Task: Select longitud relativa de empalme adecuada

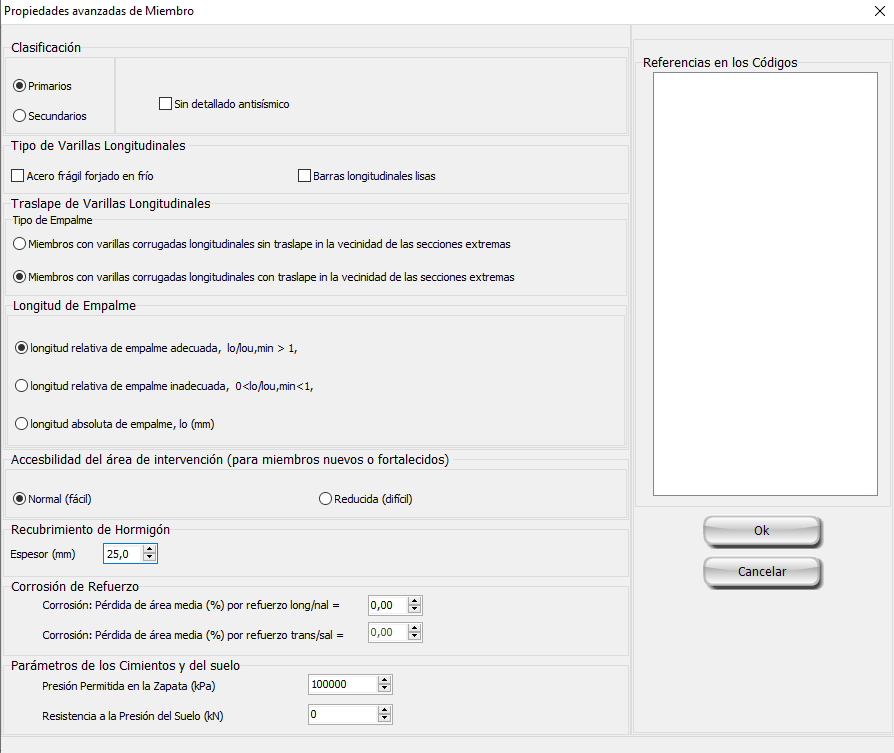Action: point(22,348)
